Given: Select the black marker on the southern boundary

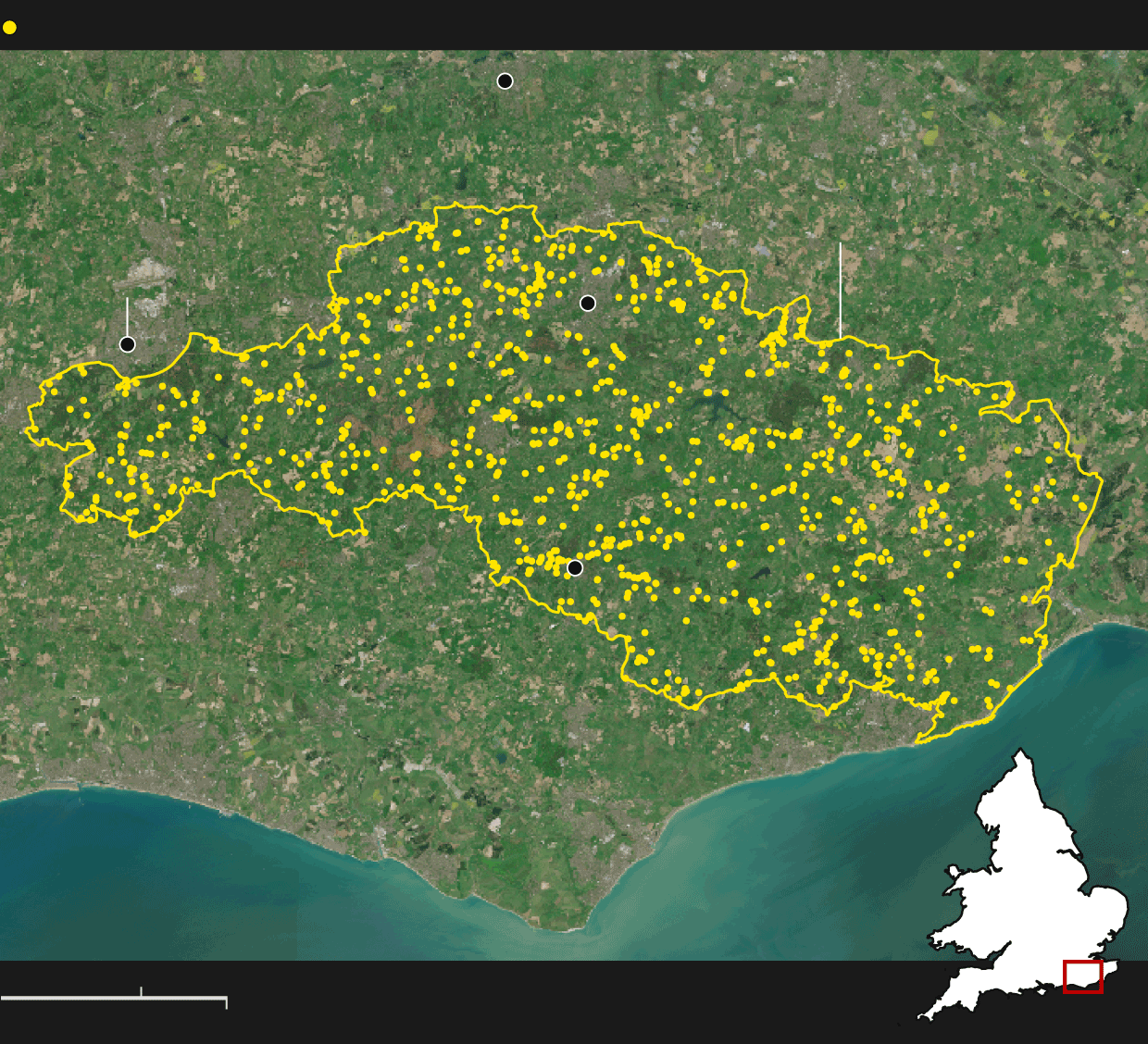Looking at the screenshot, I should (x=575, y=567).
